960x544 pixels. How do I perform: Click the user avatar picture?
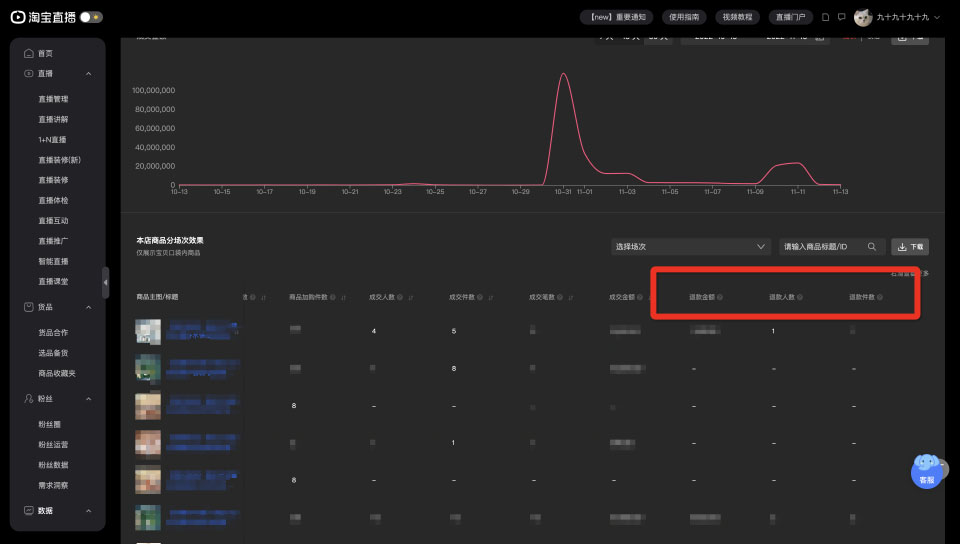point(862,17)
